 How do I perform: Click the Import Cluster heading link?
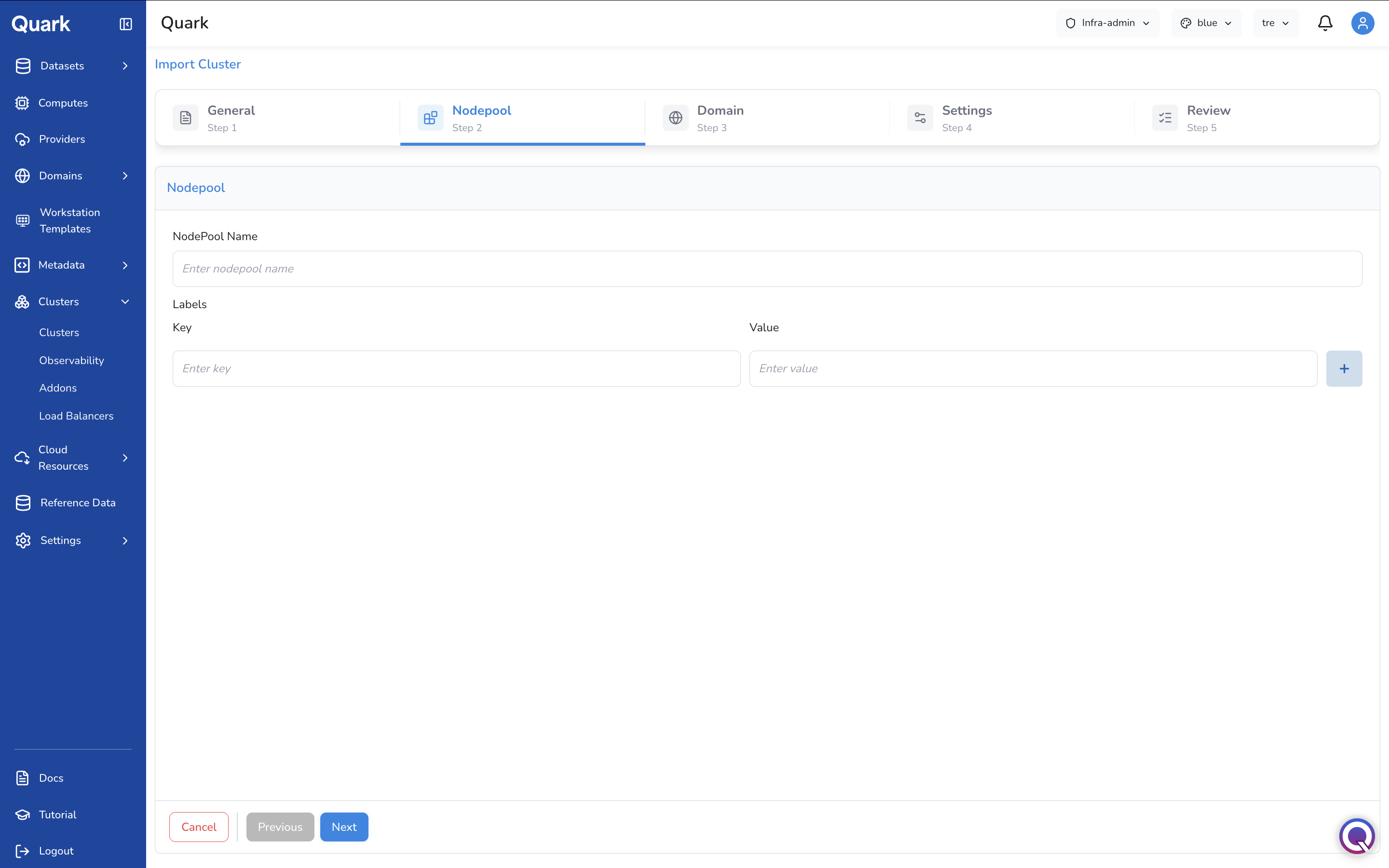click(x=198, y=64)
